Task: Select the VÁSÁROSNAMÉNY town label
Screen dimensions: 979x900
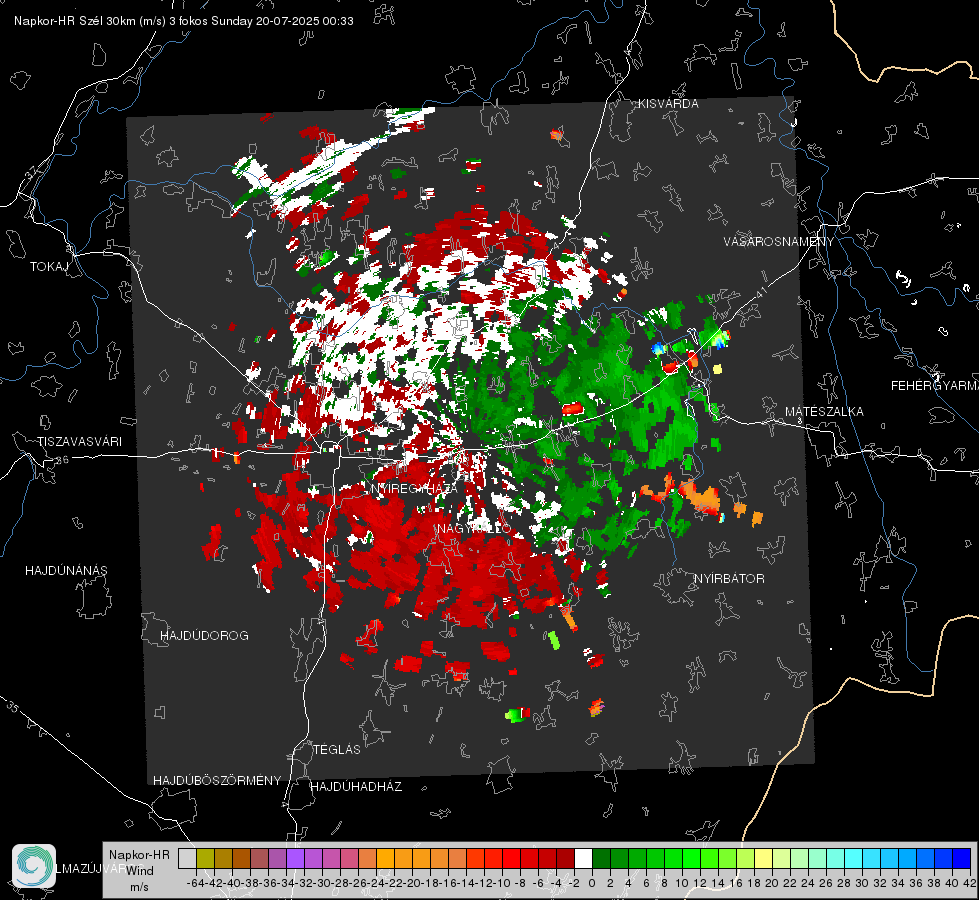Action: [779, 242]
